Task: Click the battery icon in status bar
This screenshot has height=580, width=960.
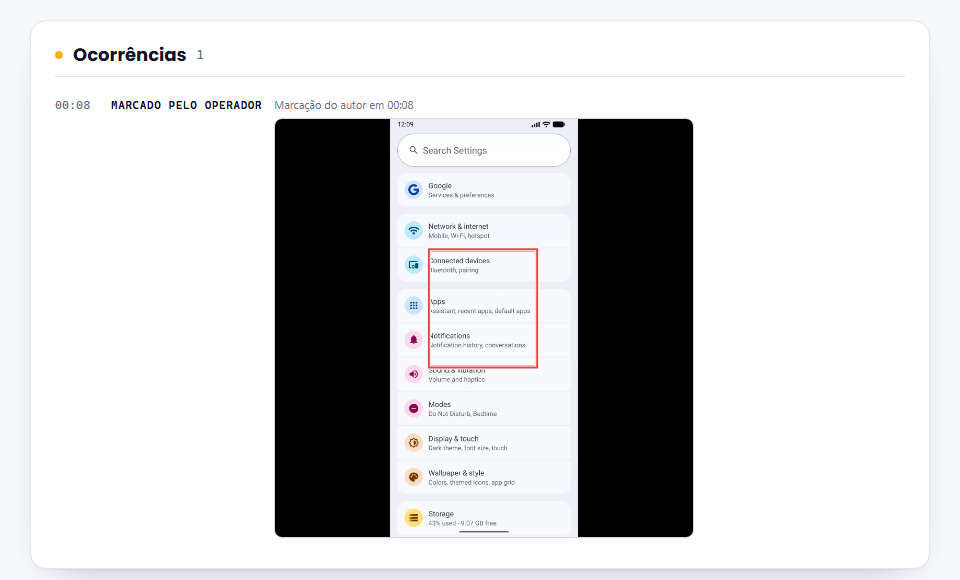Action: pos(559,124)
